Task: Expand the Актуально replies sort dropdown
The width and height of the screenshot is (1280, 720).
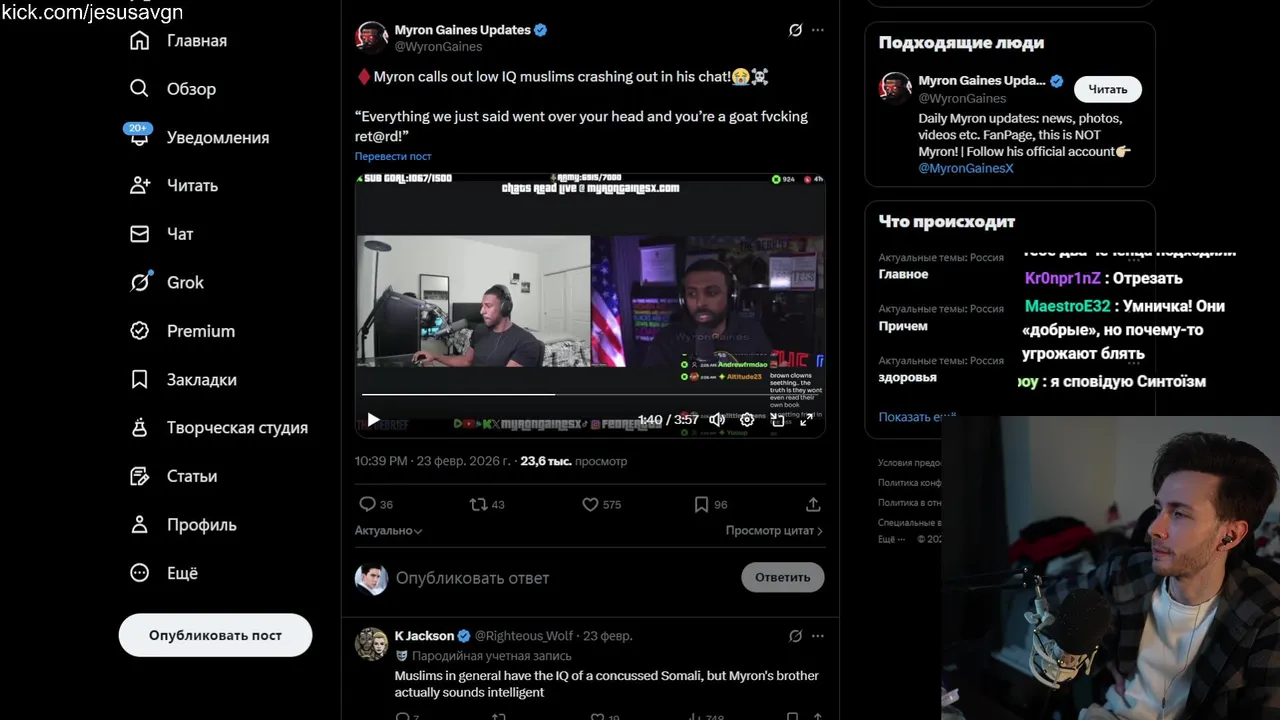Action: pos(388,531)
